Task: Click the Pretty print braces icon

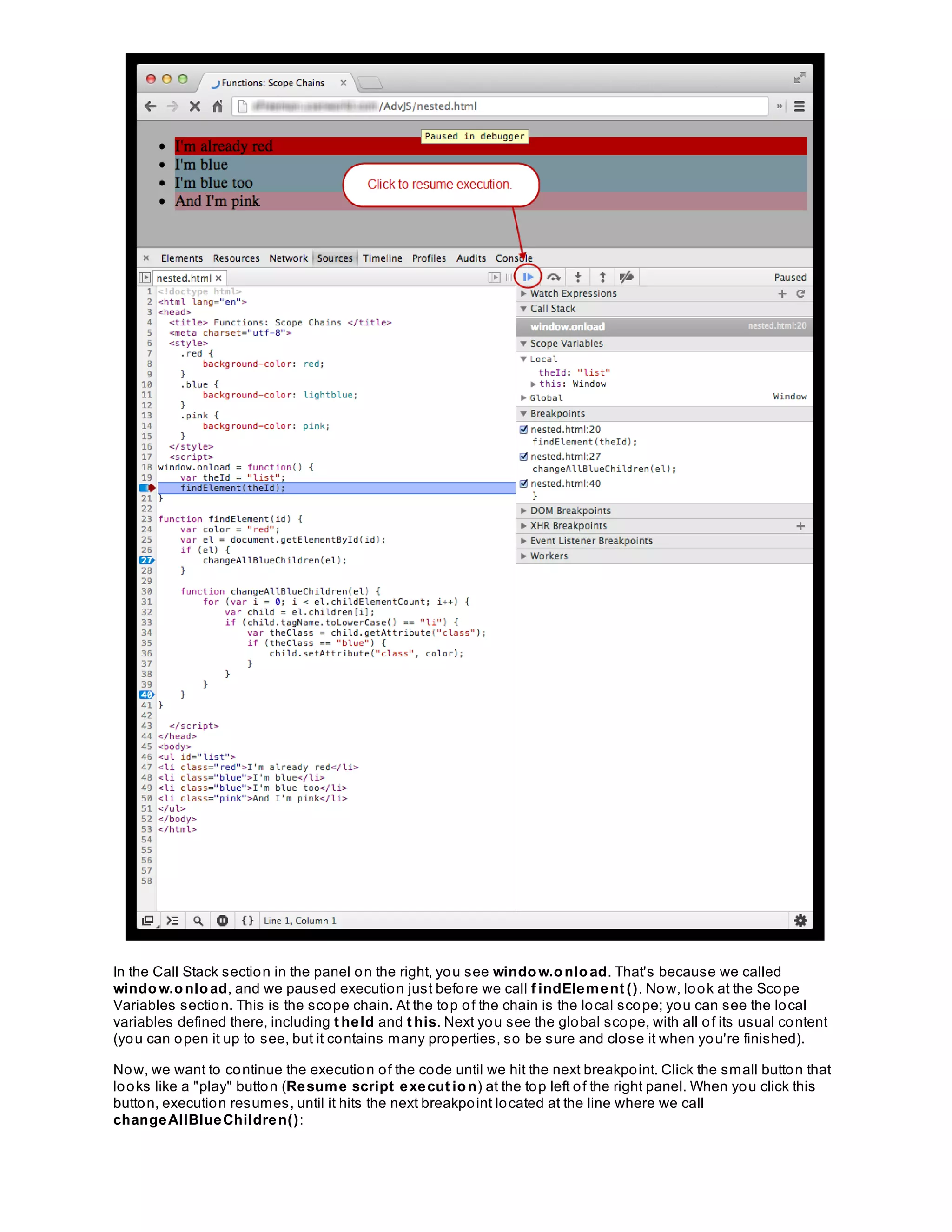Action: coord(248,921)
